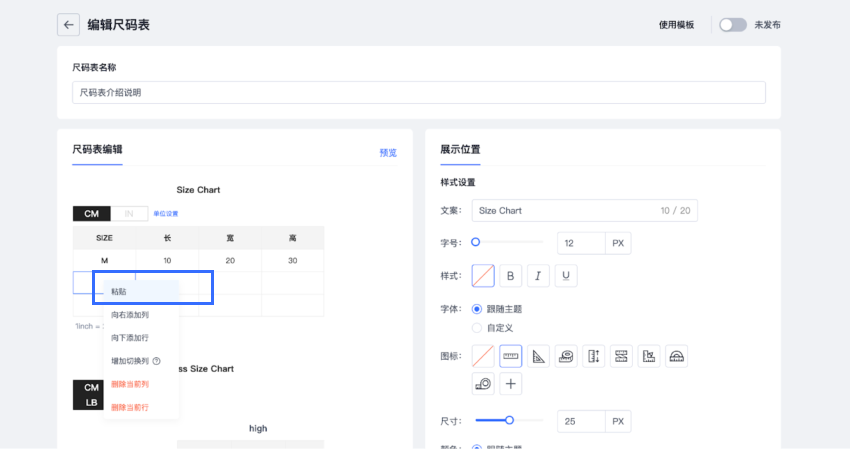This screenshot has height=449, width=850.
Task: Pick the tape measure roll icon
Action: (x=566, y=356)
